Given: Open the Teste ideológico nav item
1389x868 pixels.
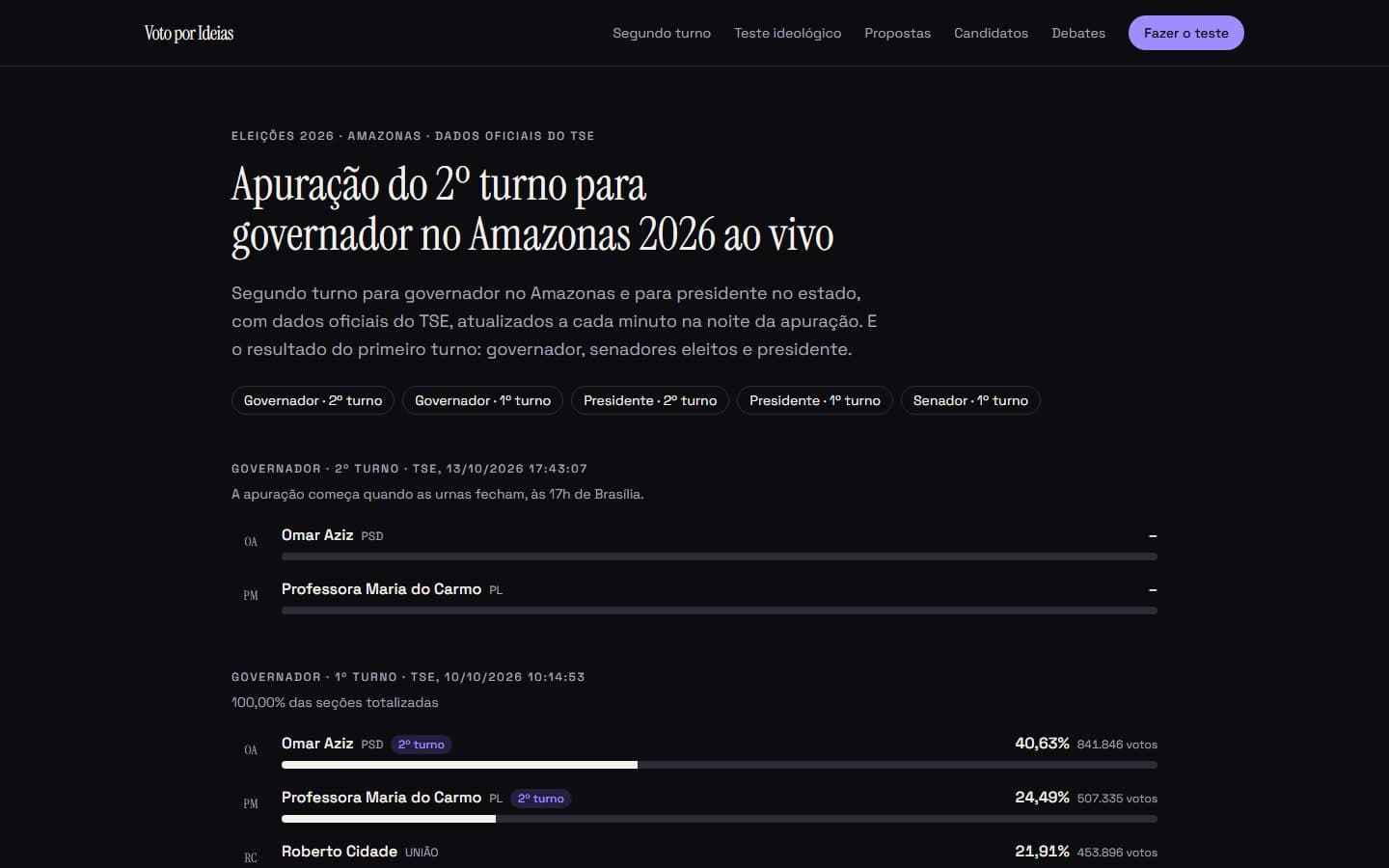Looking at the screenshot, I should (787, 33).
